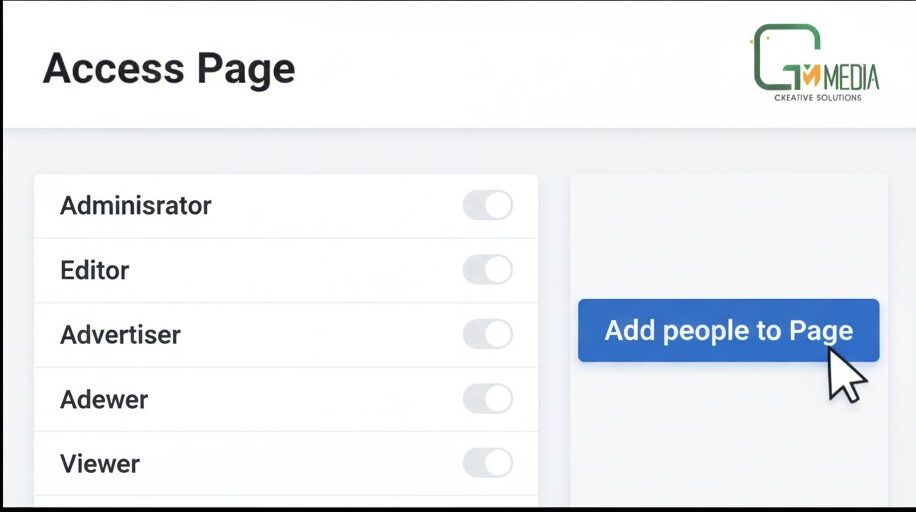Choose the Advertiser role label
This screenshot has height=512, width=916.
coord(120,334)
